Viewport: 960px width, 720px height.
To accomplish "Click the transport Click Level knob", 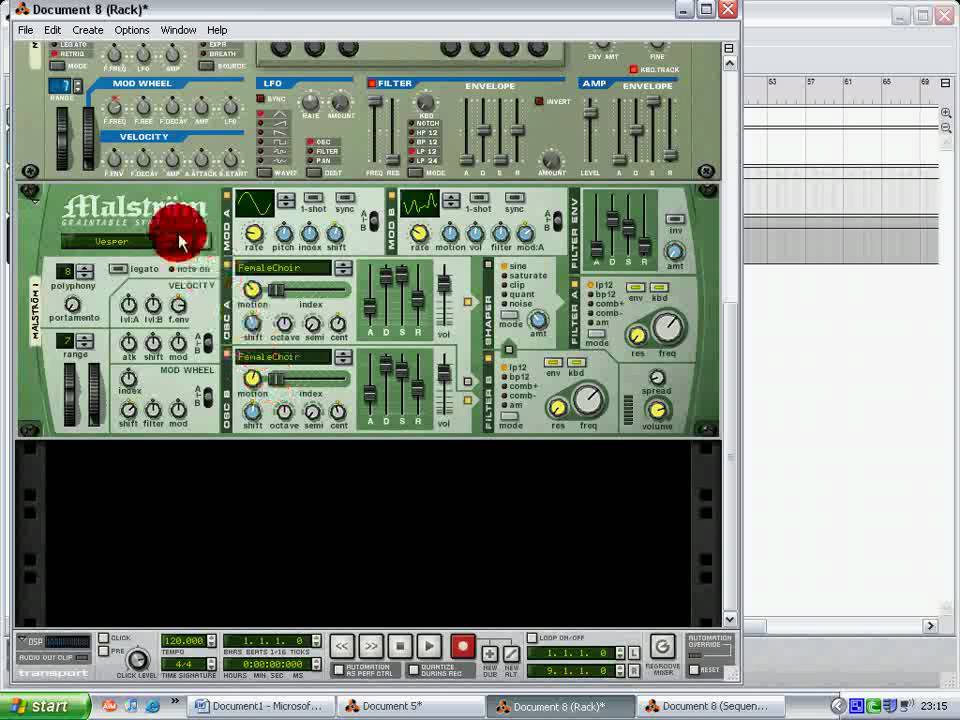I will (137, 659).
